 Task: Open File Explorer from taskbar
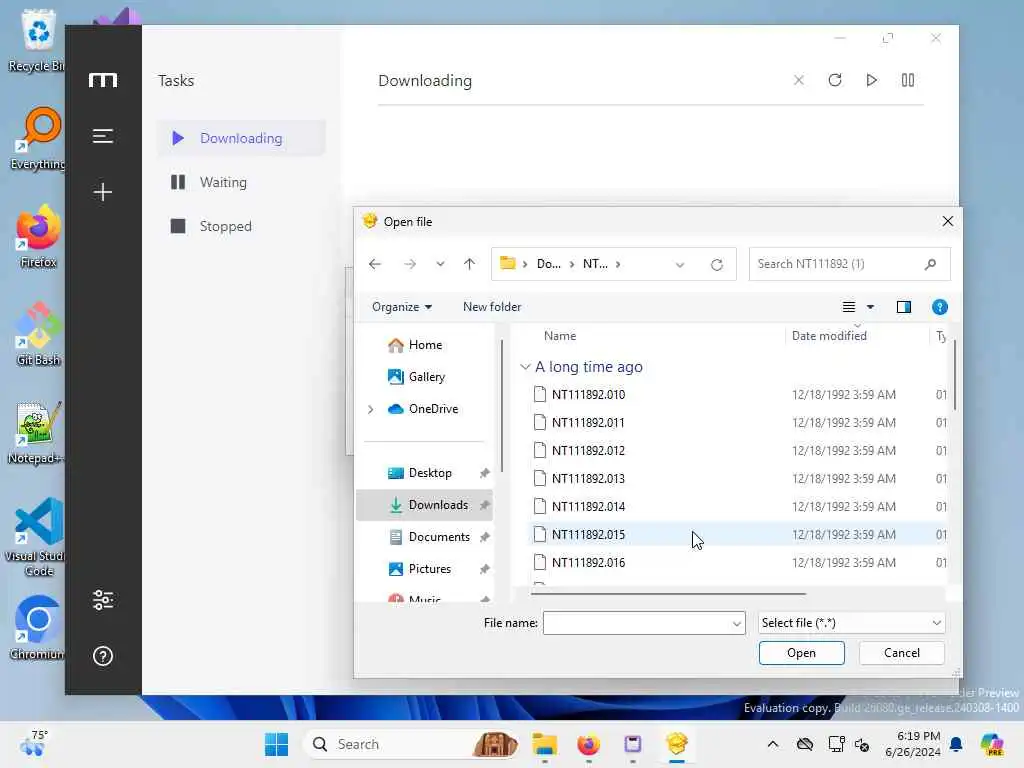point(544,744)
